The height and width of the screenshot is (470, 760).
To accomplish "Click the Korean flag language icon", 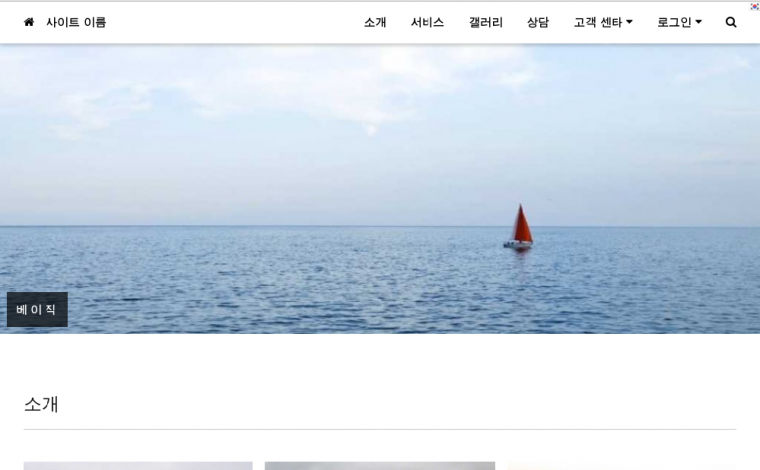I will coord(755,6).
